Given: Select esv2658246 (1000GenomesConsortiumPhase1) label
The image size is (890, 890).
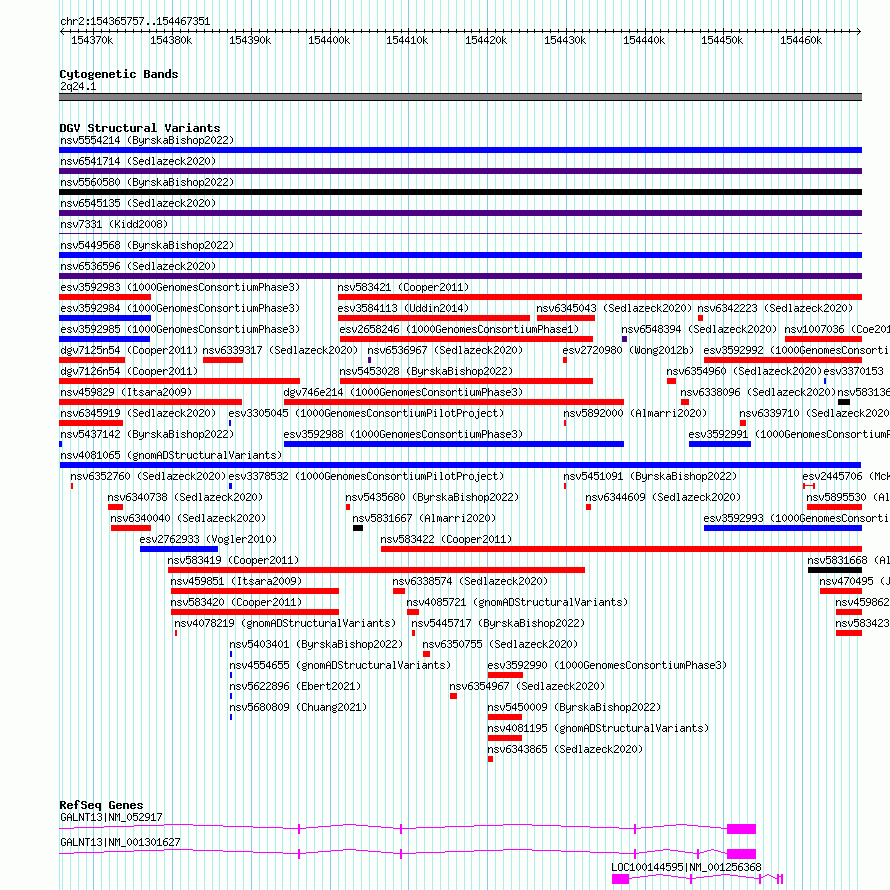Looking at the screenshot, I should pos(459,329).
